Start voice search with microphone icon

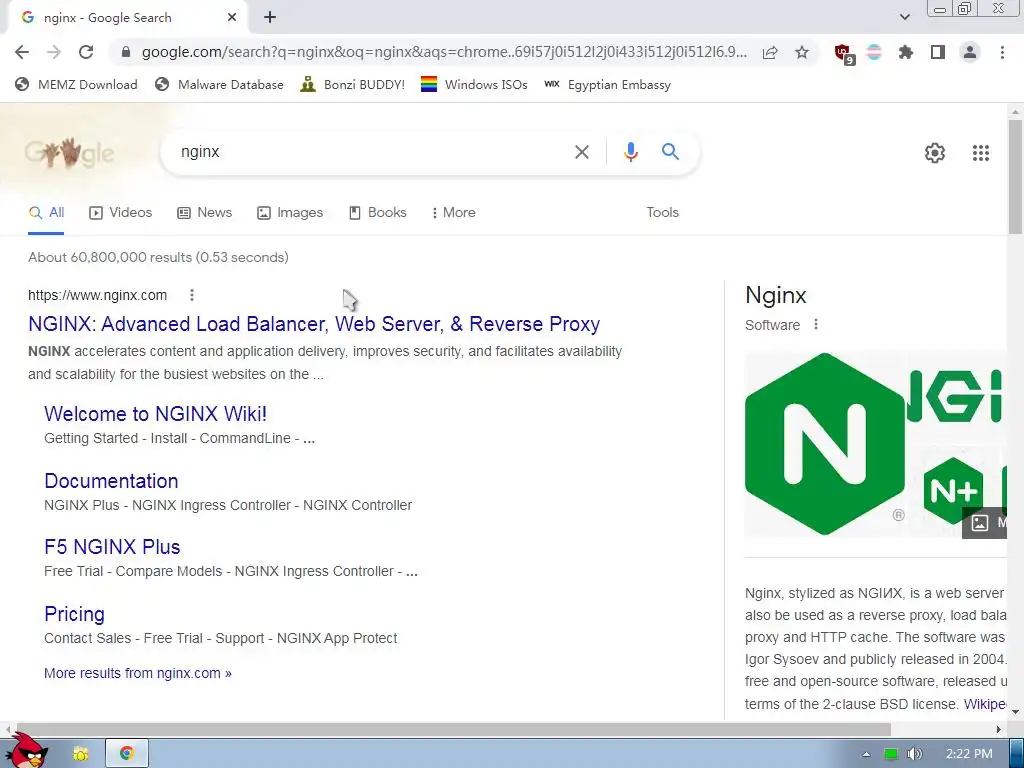pyautogui.click(x=630, y=152)
